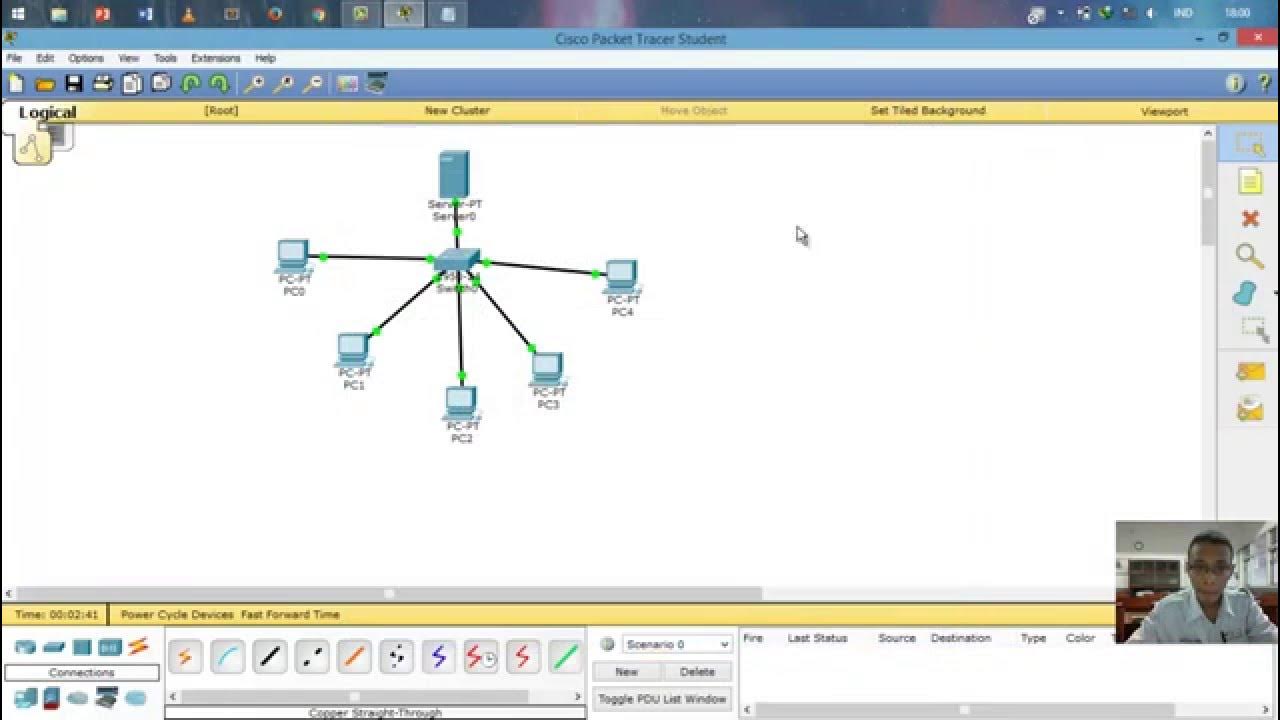Select the Connections lightning category
1280x720 pixels.
click(x=138, y=647)
